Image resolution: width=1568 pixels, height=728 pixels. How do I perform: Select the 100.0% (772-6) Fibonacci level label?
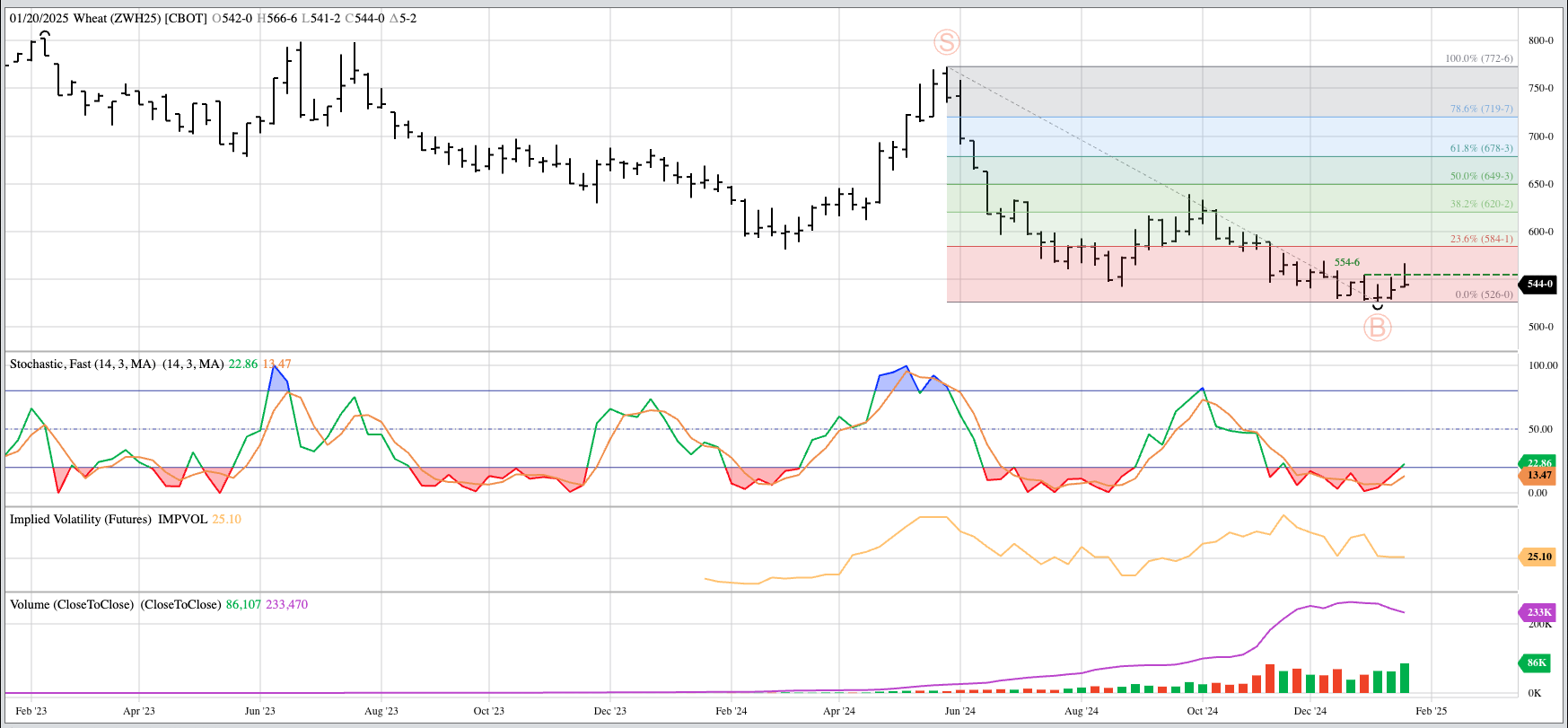[1478, 58]
